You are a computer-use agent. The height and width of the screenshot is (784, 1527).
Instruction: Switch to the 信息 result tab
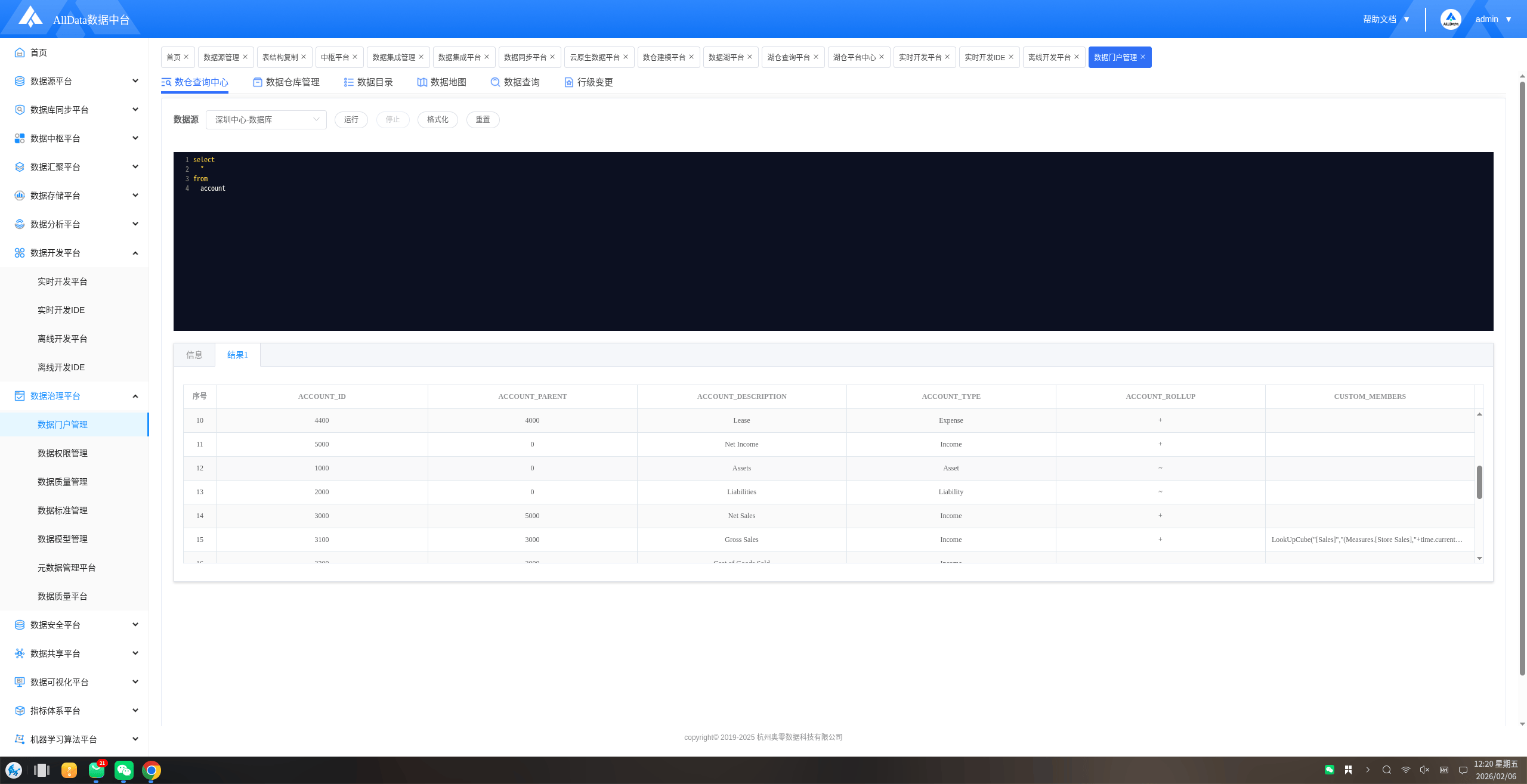pyautogui.click(x=194, y=355)
